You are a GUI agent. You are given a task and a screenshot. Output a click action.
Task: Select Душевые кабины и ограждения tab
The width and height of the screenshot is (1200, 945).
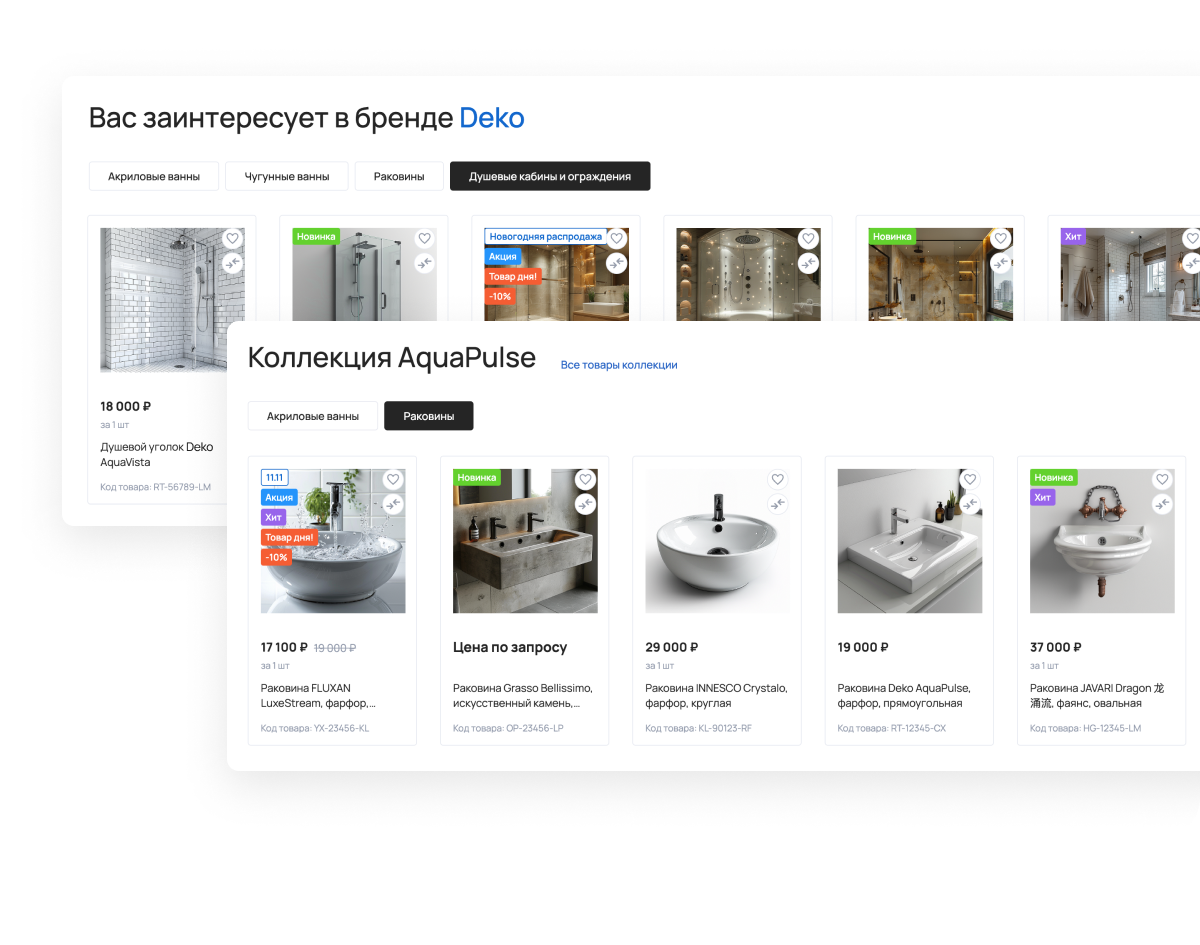click(550, 176)
